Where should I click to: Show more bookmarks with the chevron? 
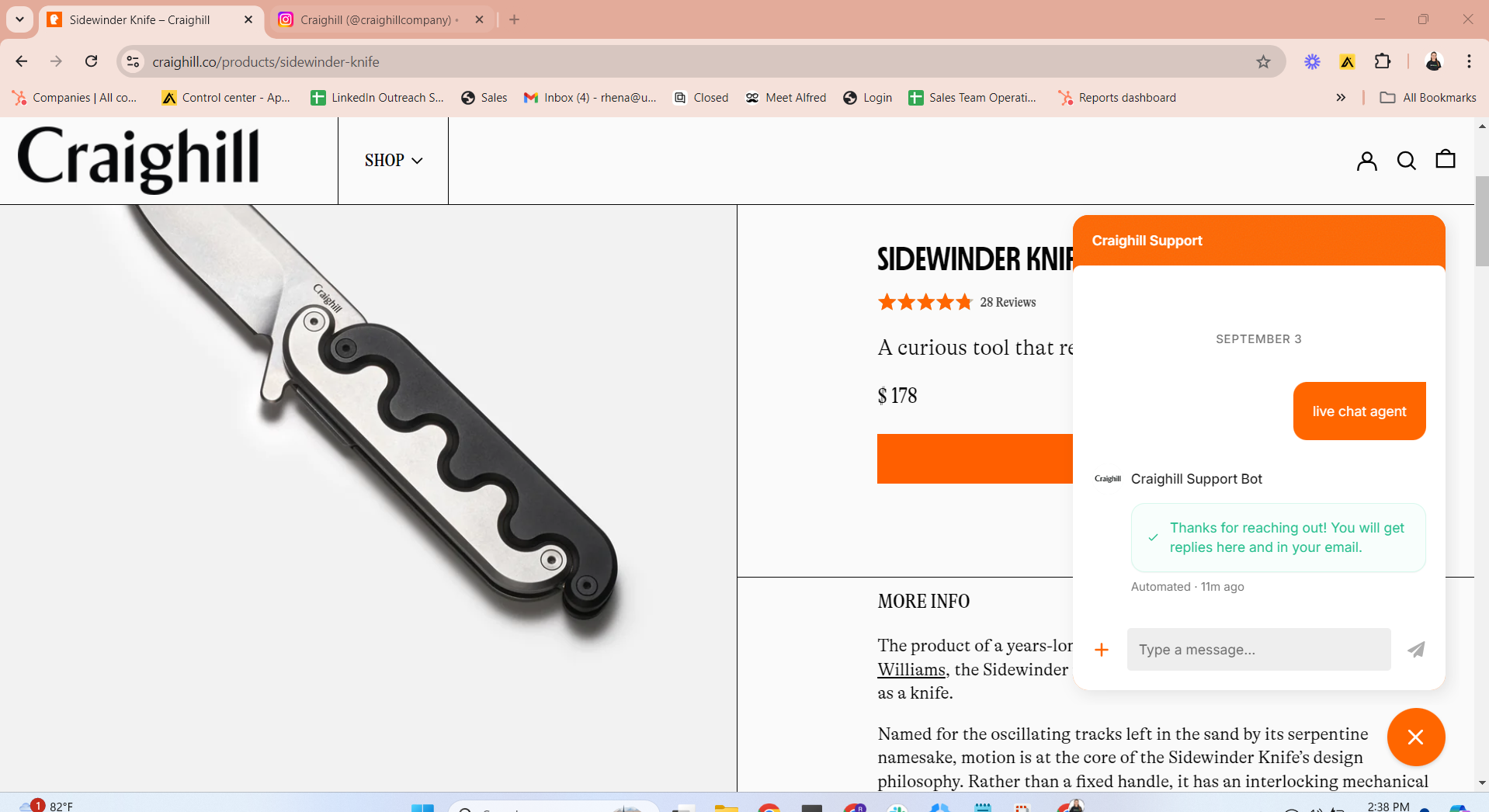pyautogui.click(x=1341, y=98)
